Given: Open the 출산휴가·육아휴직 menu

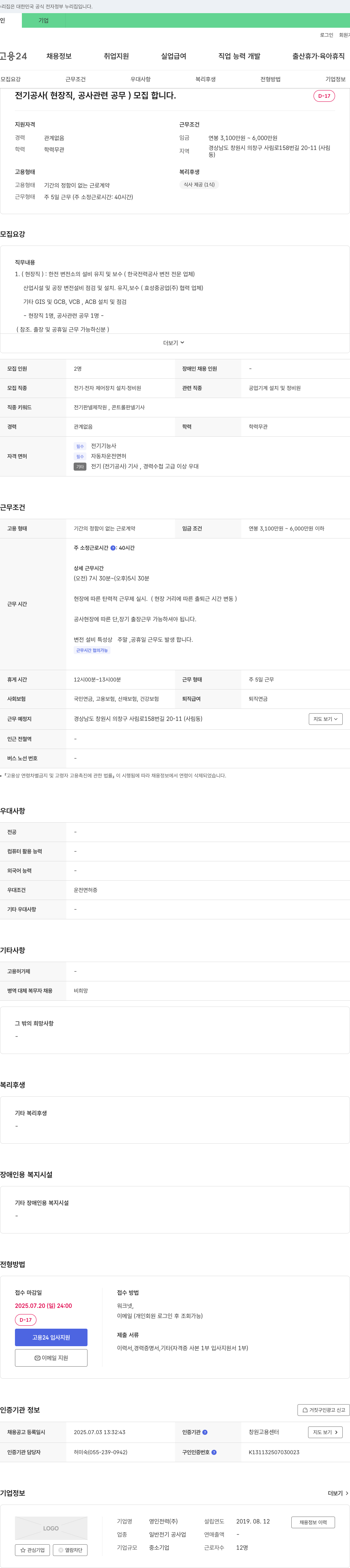Looking at the screenshot, I should (x=318, y=56).
